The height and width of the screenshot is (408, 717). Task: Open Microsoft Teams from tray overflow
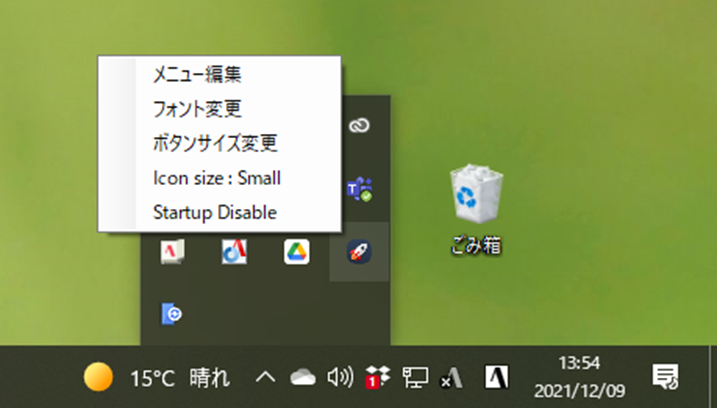pyautogui.click(x=358, y=189)
